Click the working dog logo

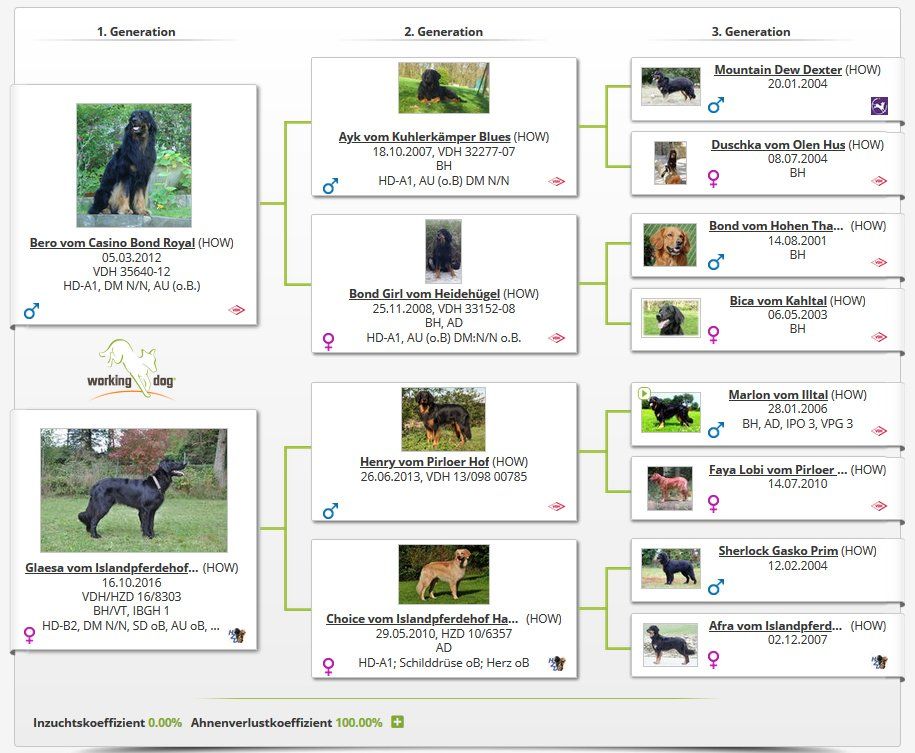pyautogui.click(x=132, y=369)
